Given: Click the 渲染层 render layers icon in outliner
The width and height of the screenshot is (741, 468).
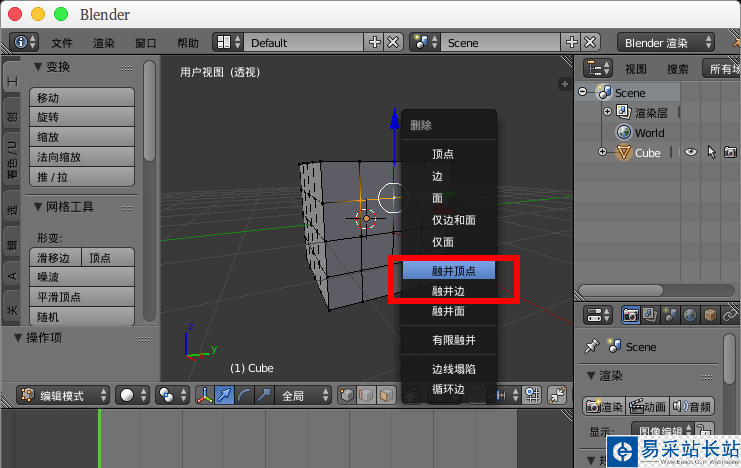Looking at the screenshot, I should 624,112.
